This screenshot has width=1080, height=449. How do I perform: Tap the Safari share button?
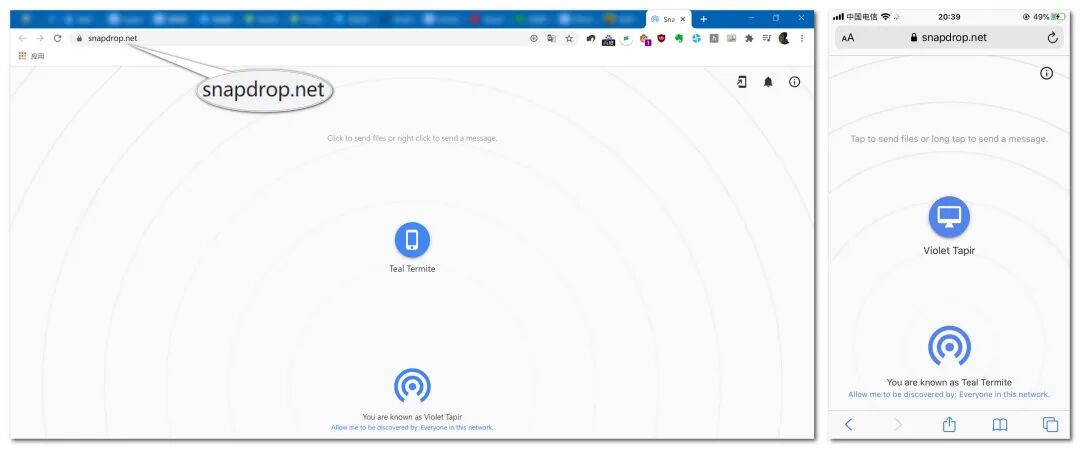pos(949,424)
